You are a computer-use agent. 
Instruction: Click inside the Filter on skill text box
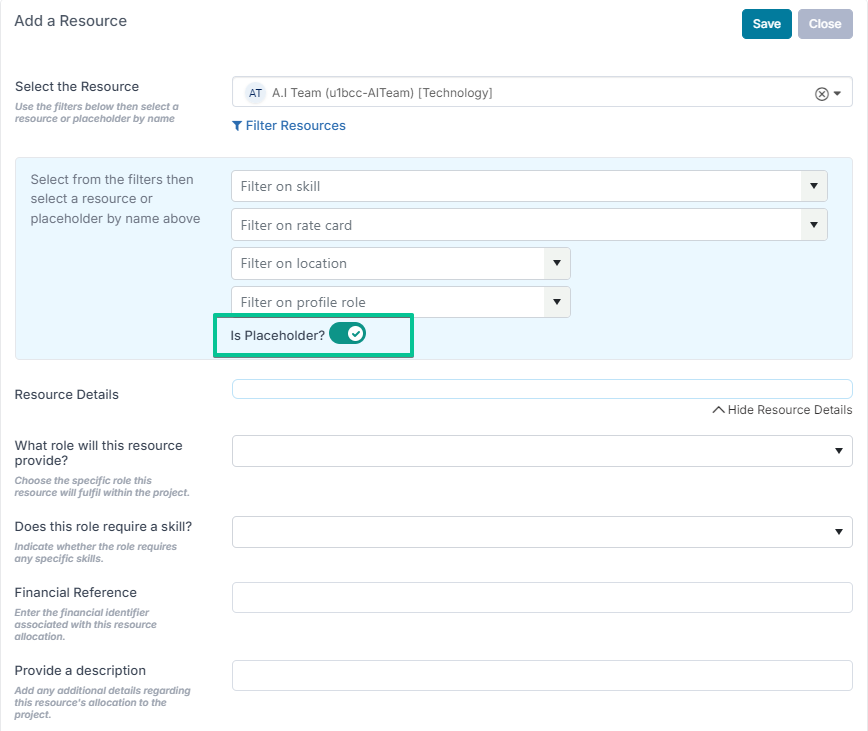click(x=516, y=186)
